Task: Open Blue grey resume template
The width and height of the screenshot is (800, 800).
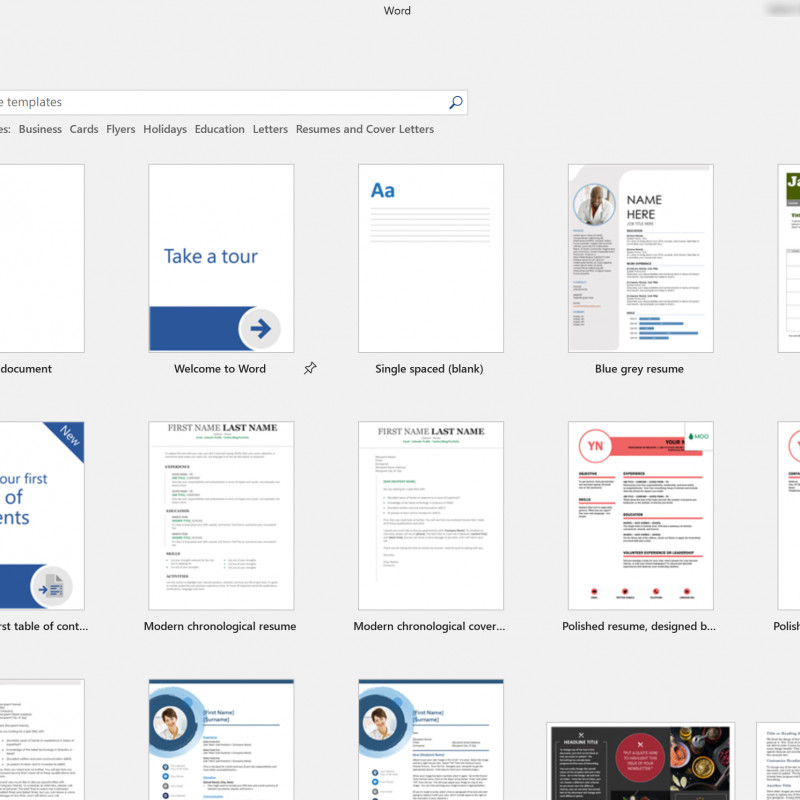Action: [641, 258]
